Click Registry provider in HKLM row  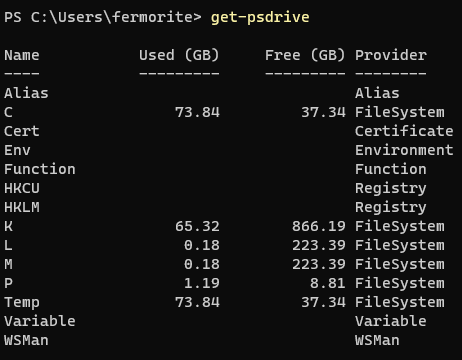(x=391, y=207)
